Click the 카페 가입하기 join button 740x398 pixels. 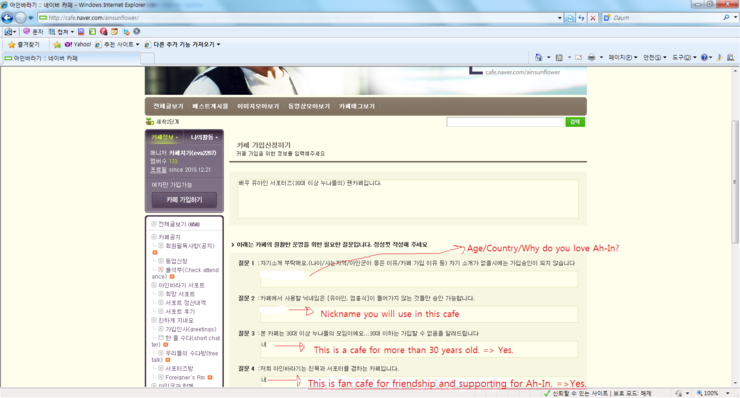[x=184, y=200]
